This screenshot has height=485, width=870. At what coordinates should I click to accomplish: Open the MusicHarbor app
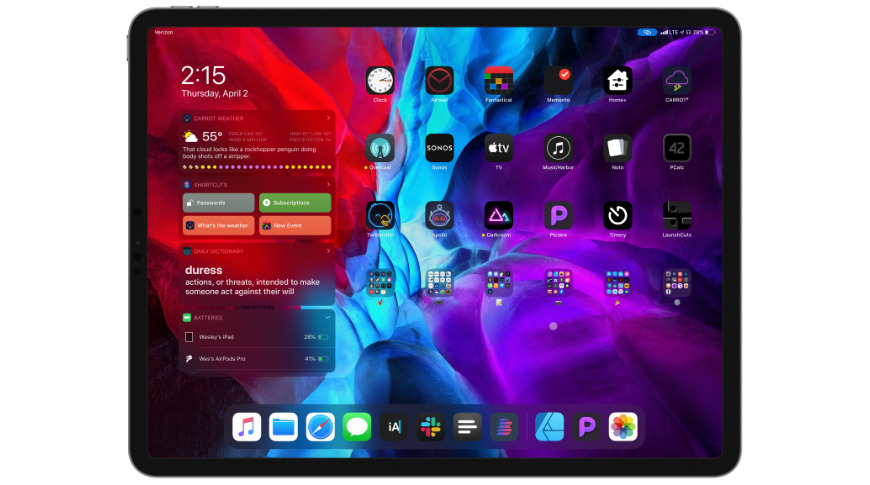(x=558, y=148)
